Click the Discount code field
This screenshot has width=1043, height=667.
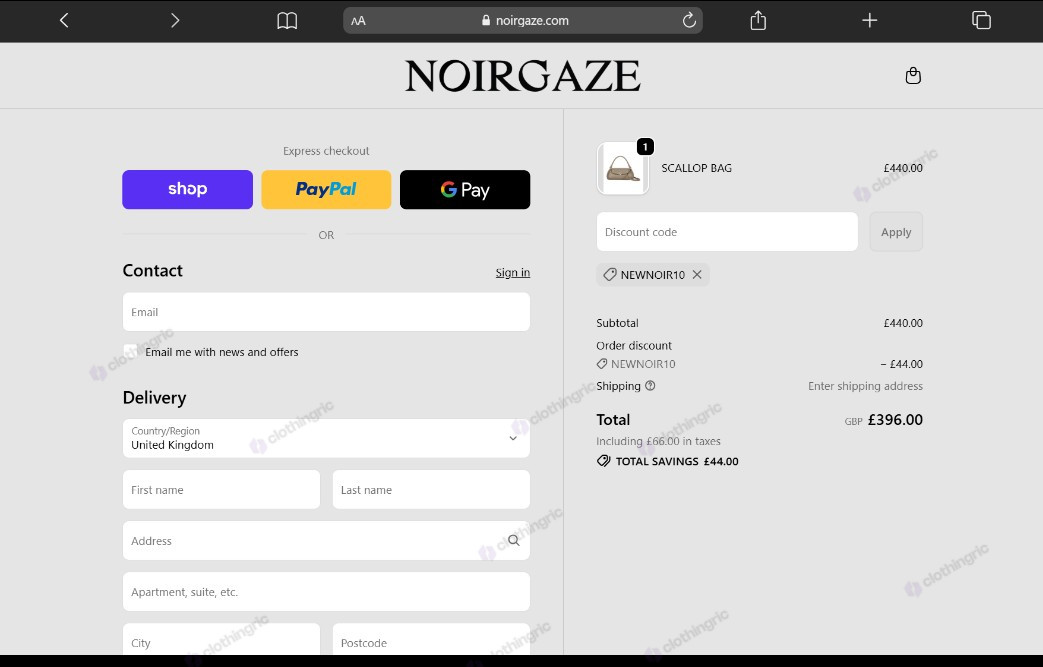(x=727, y=232)
